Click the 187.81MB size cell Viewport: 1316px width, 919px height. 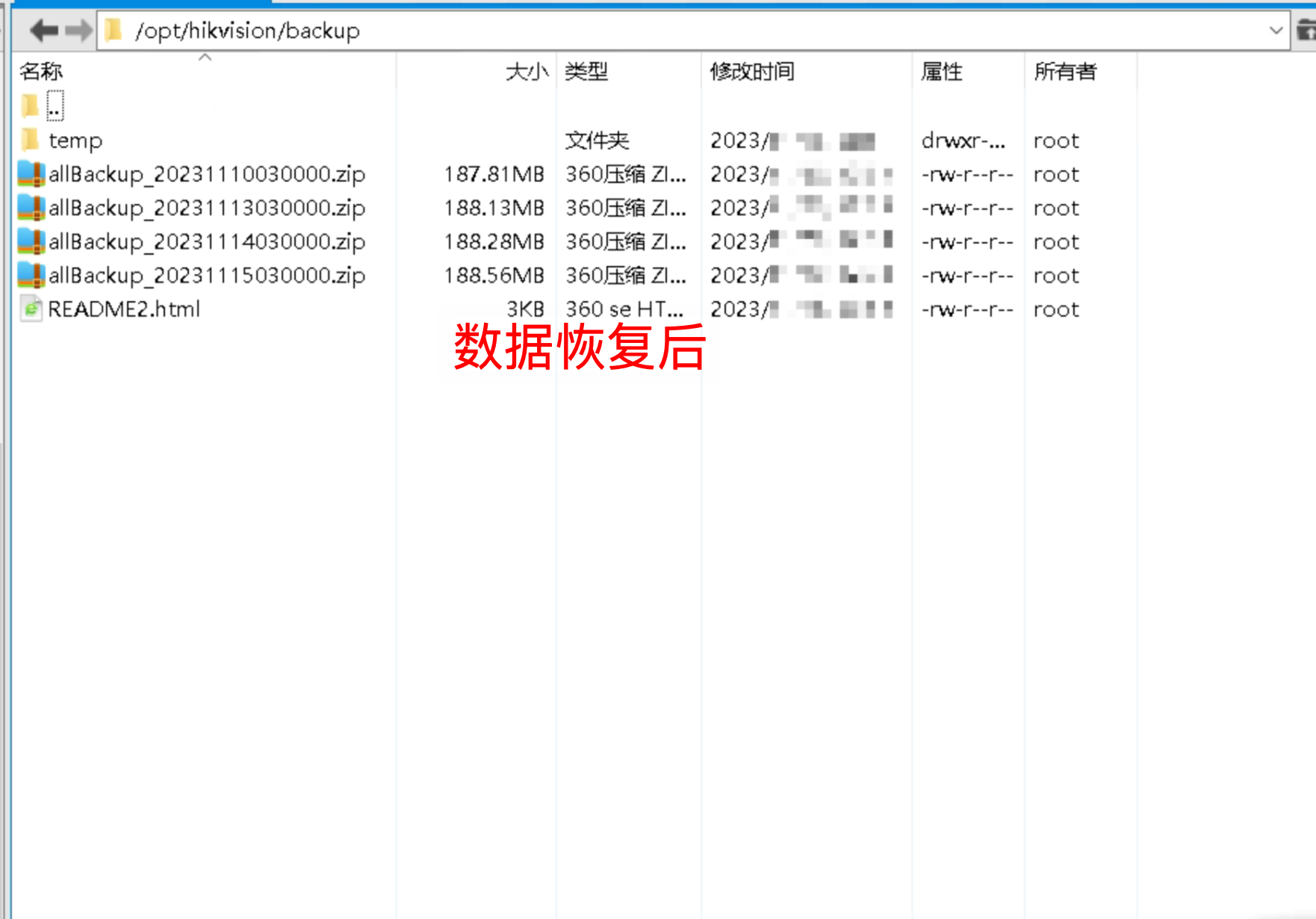tap(494, 174)
